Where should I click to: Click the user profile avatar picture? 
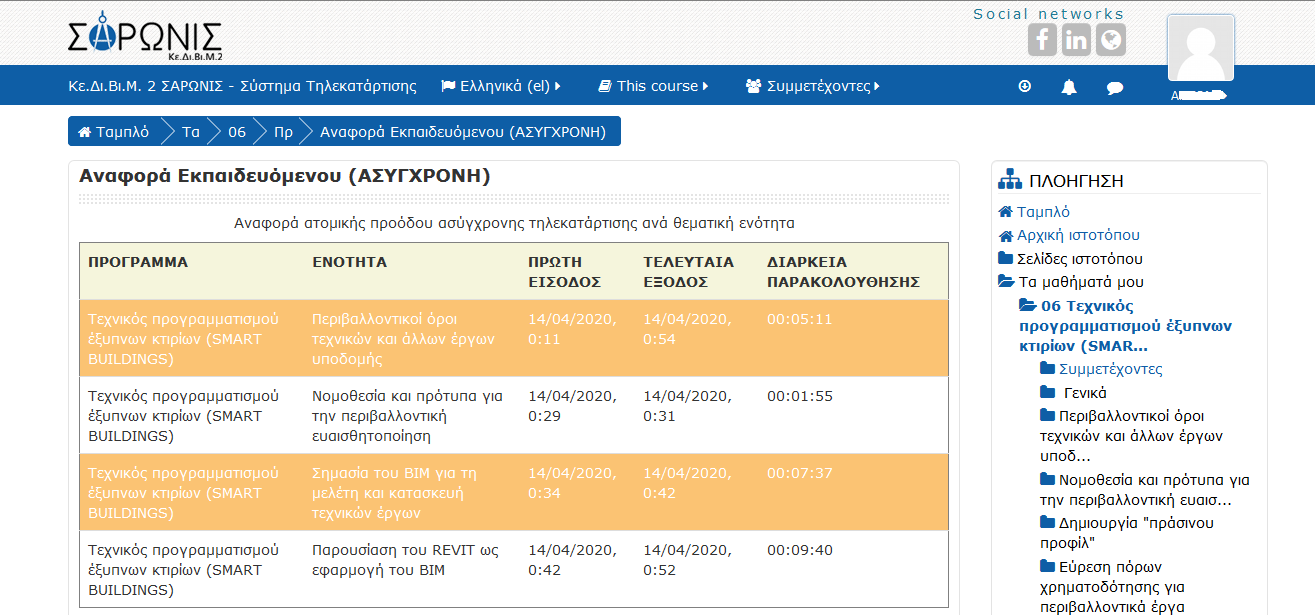pyautogui.click(x=1200, y=48)
